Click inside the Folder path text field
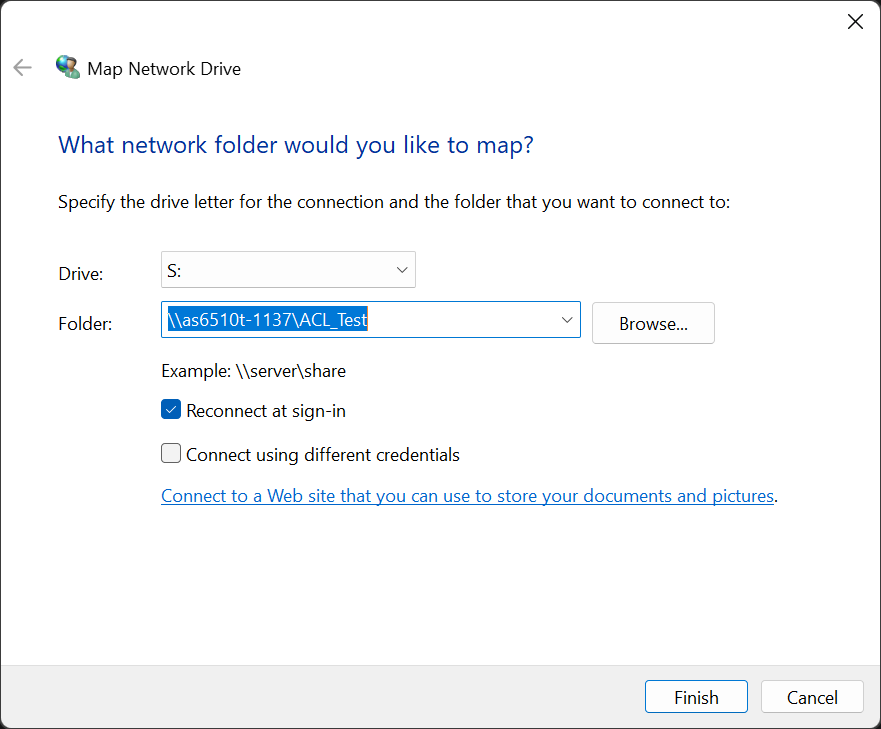Image resolution: width=881 pixels, height=729 pixels. pos(360,320)
